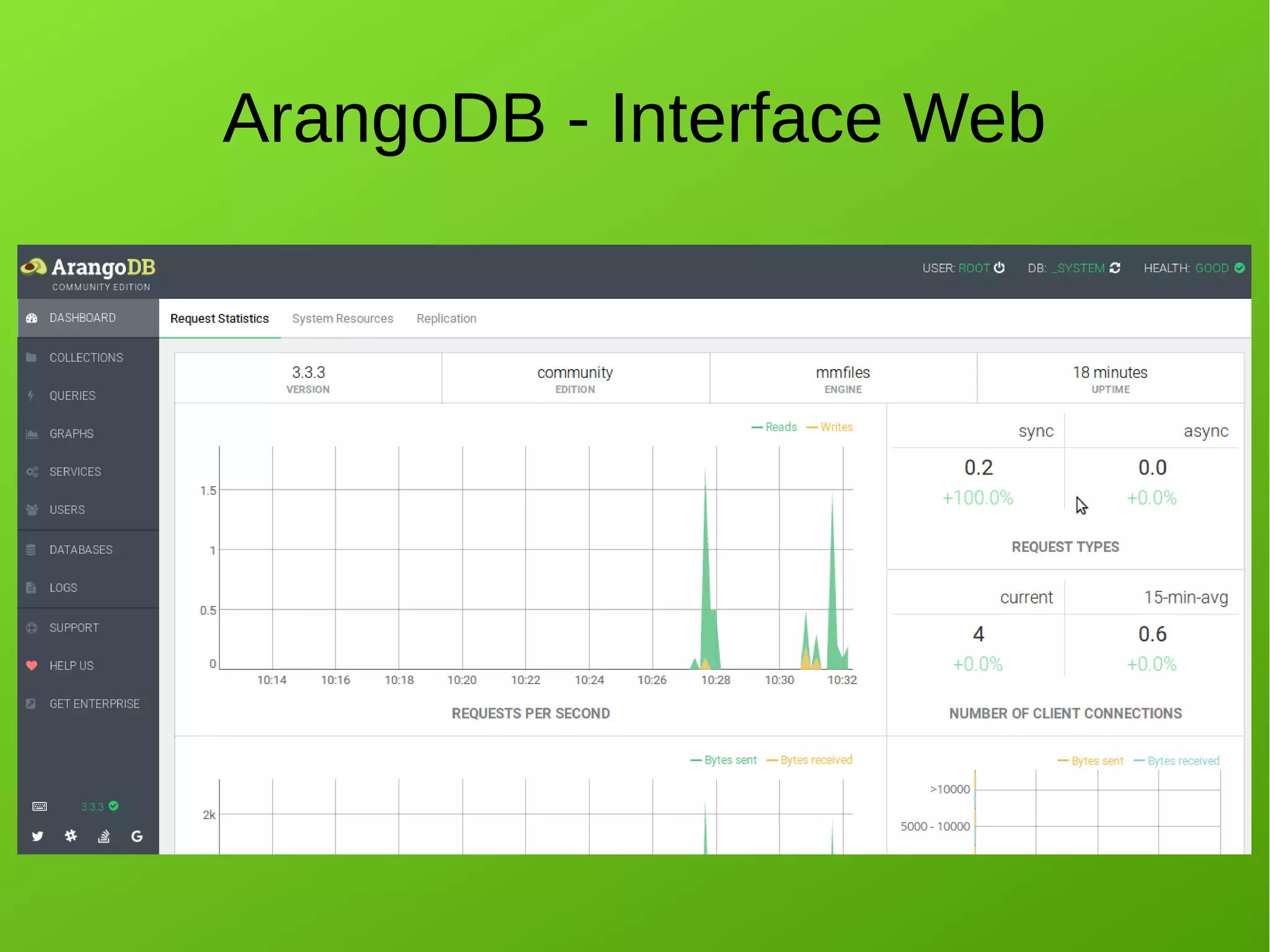Open the Collections section

[x=88, y=358]
